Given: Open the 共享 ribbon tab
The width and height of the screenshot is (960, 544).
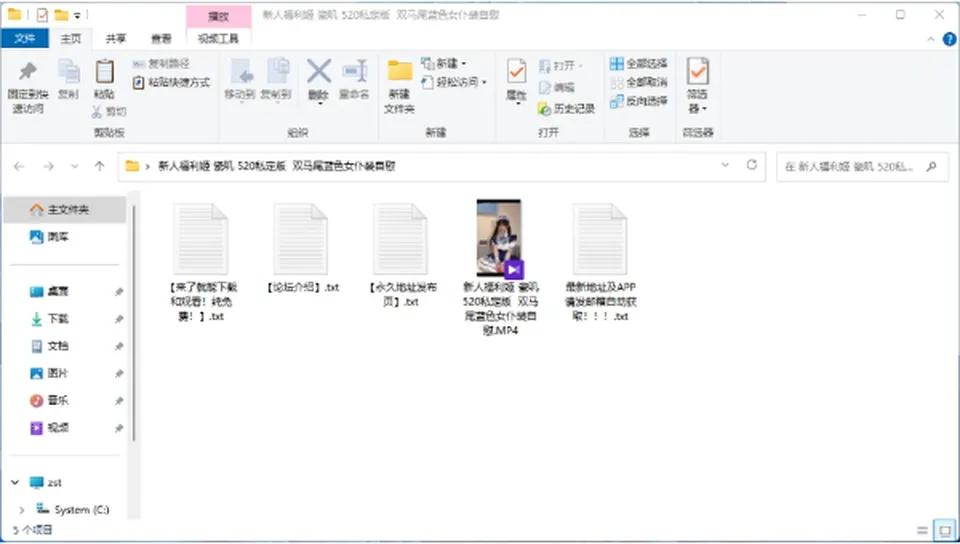Looking at the screenshot, I should (x=116, y=39).
